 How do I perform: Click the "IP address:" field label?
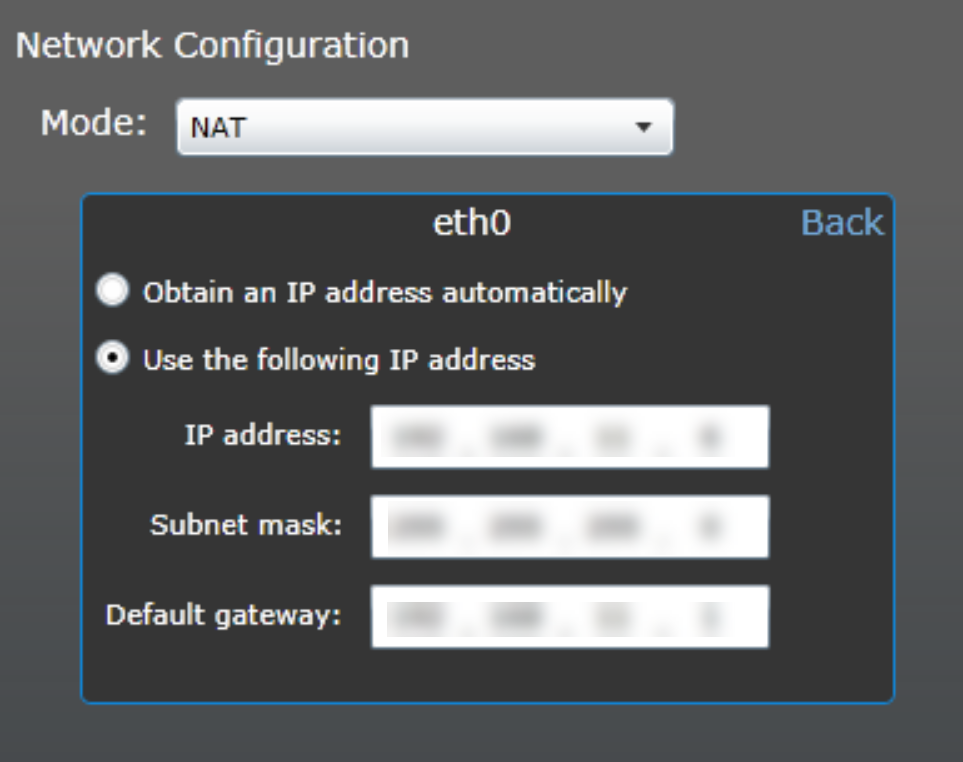click(263, 436)
